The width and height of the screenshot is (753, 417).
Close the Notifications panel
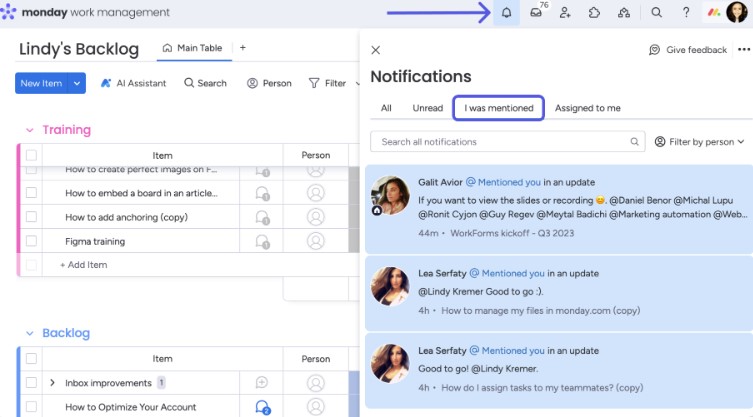point(376,50)
